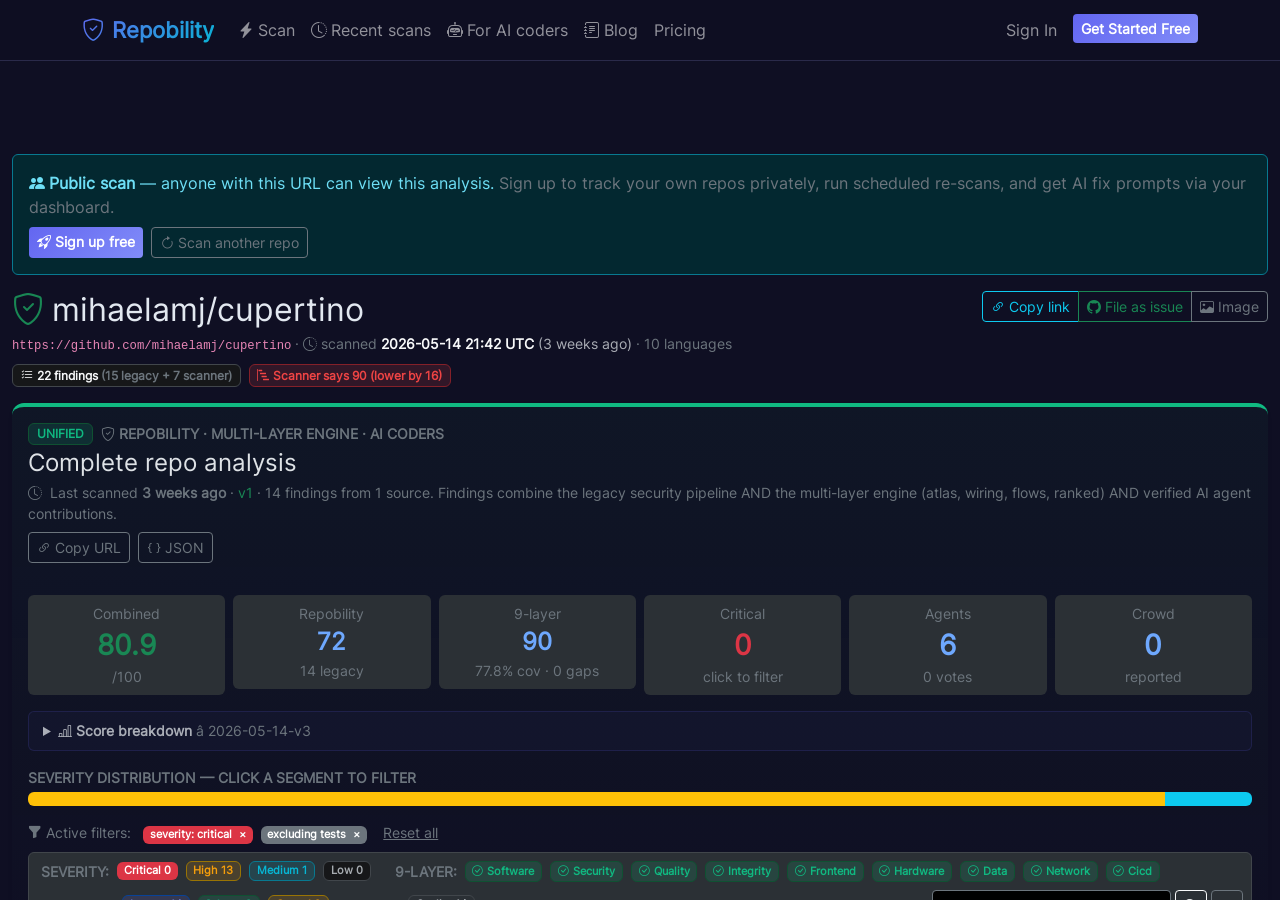1280x900 pixels.
Task: Click the 10 languages text
Action: click(688, 344)
